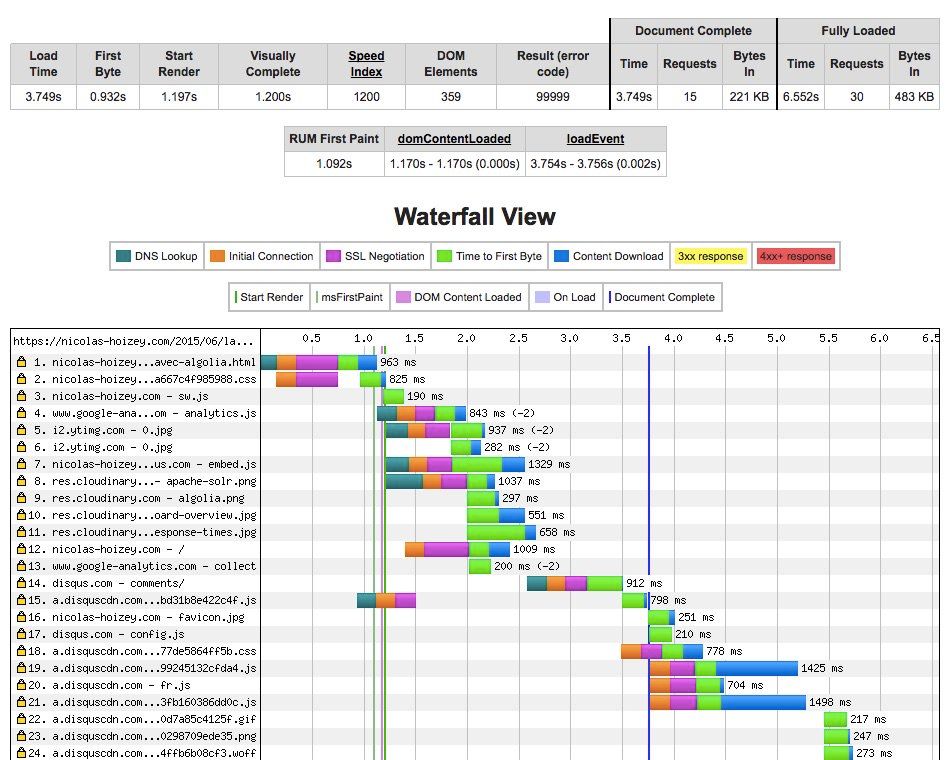Select the disqus.com config.js request label
The height and width of the screenshot is (760, 950).
click(117, 634)
